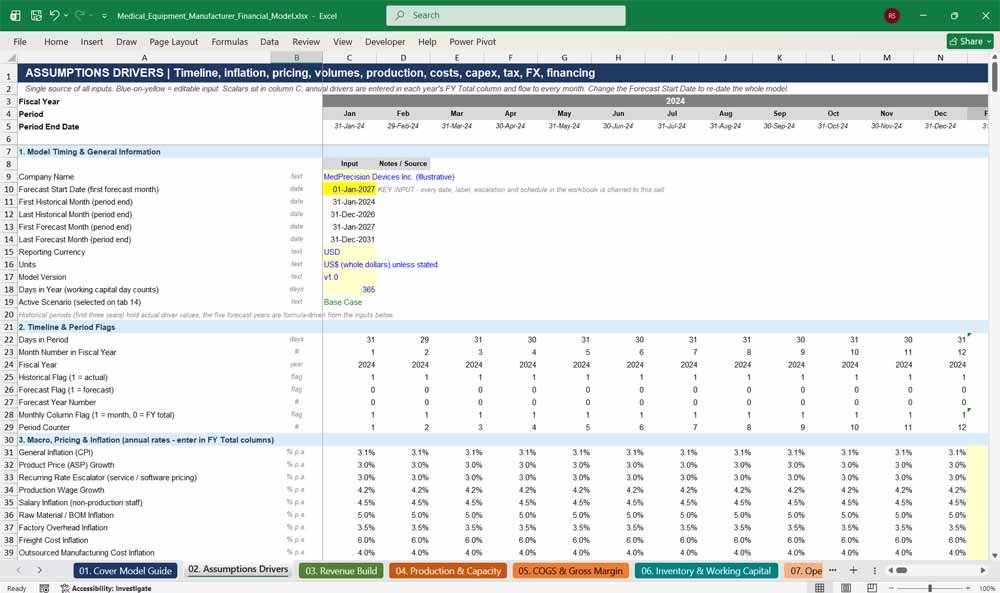Select column A header
Image resolution: width=1000 pixels, height=593 pixels.
[144, 57]
